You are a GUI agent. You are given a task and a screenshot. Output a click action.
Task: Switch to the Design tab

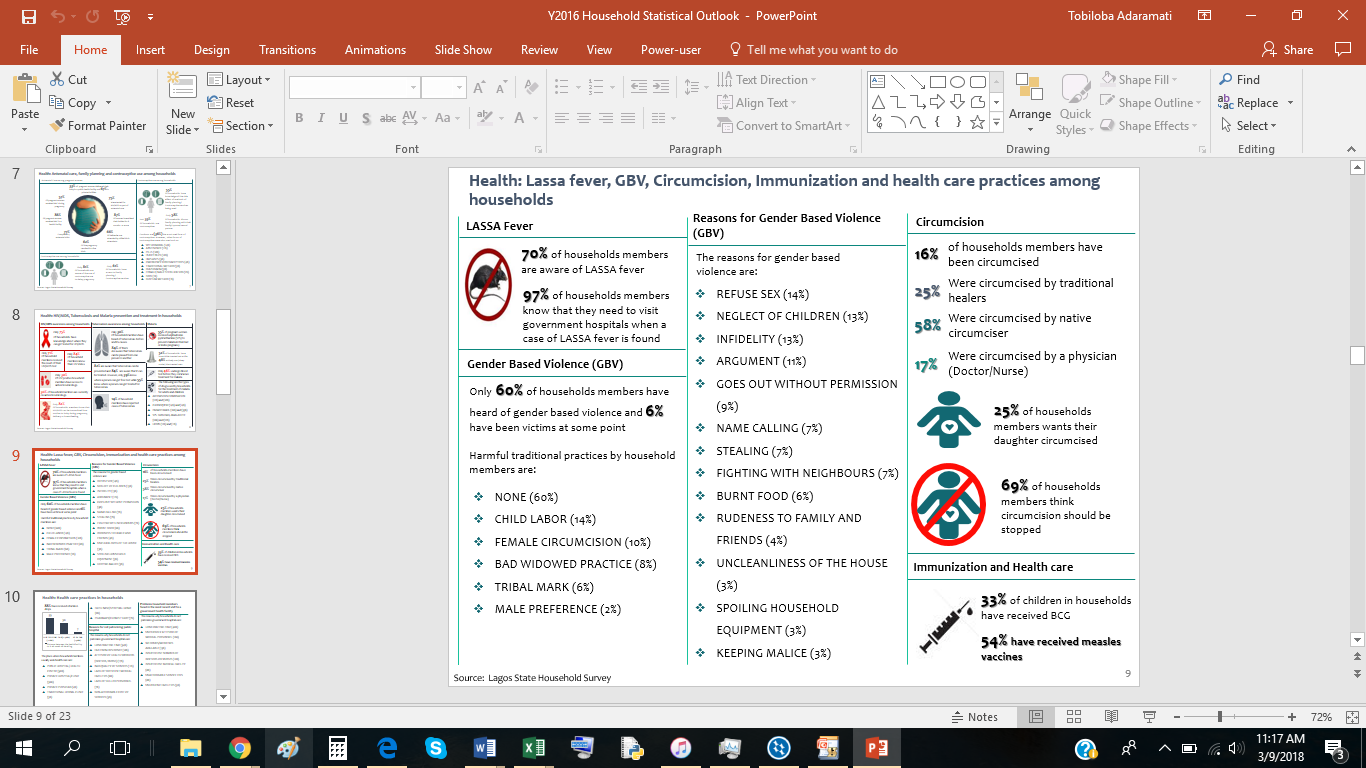point(212,50)
